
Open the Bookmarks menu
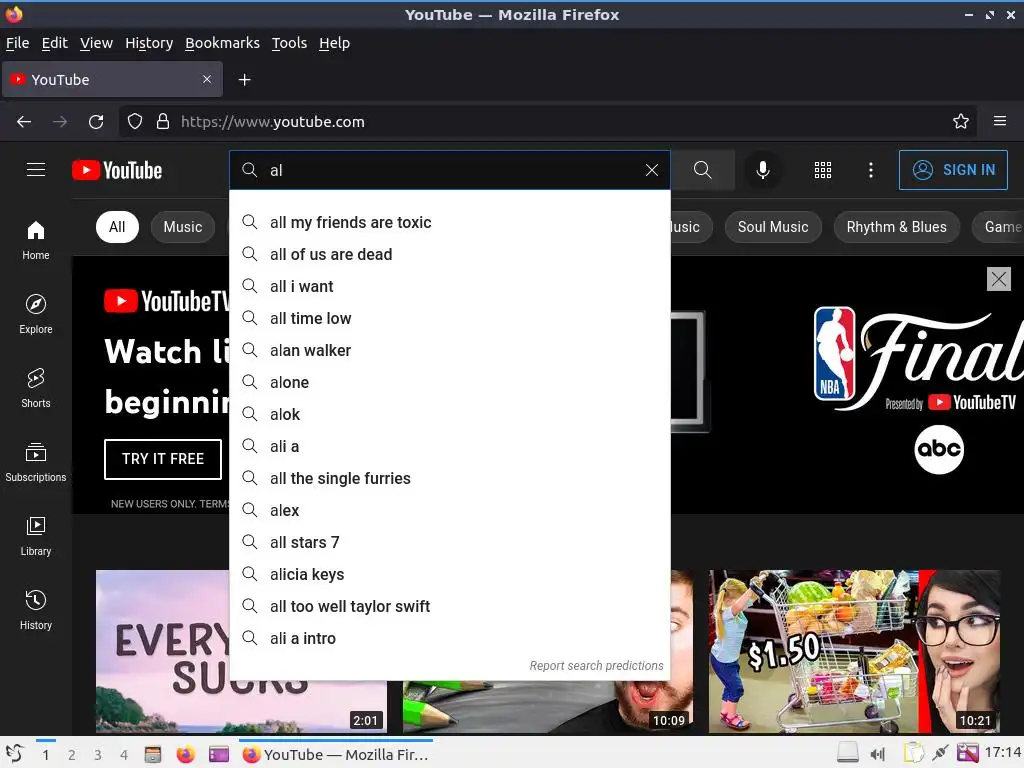click(222, 43)
